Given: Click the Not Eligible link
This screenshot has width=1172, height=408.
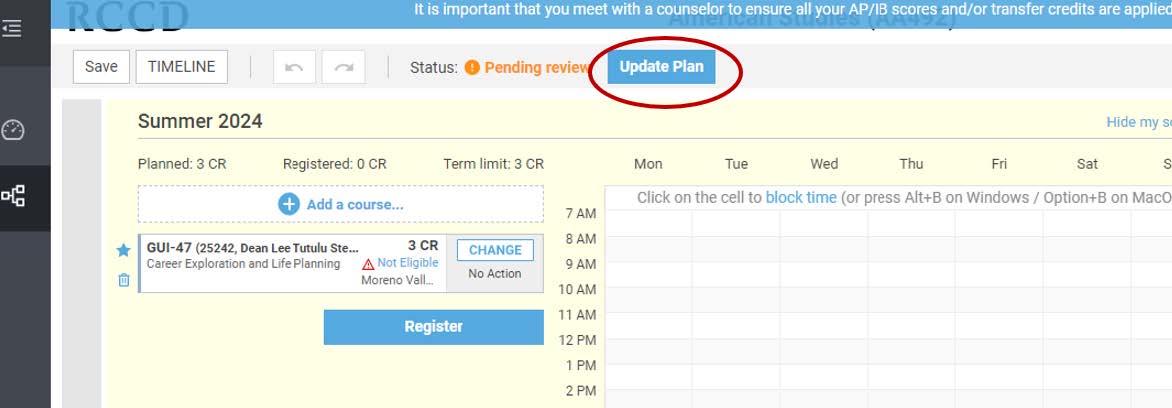Looking at the screenshot, I should click(407, 263).
